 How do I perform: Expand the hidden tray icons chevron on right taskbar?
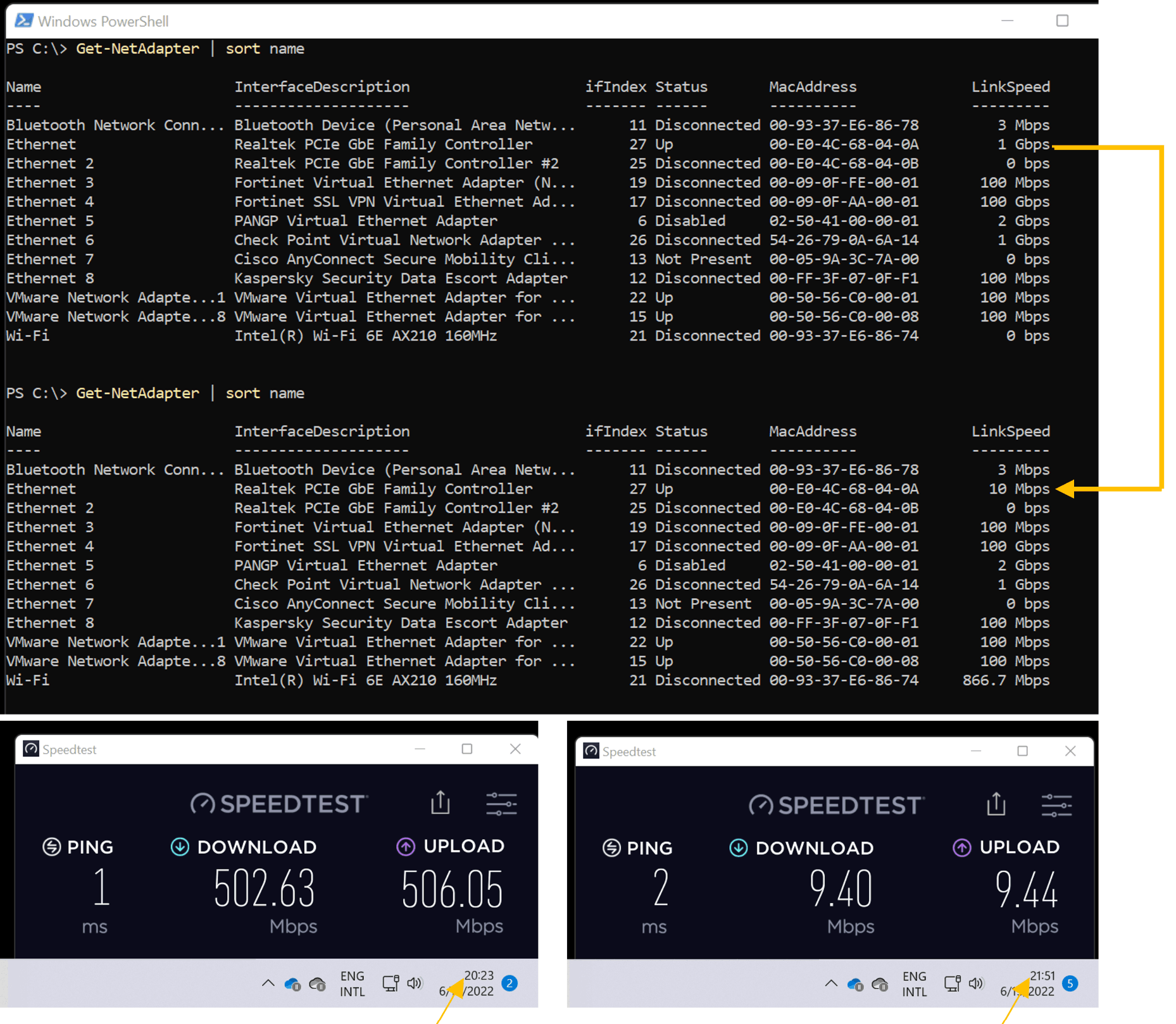point(830,983)
